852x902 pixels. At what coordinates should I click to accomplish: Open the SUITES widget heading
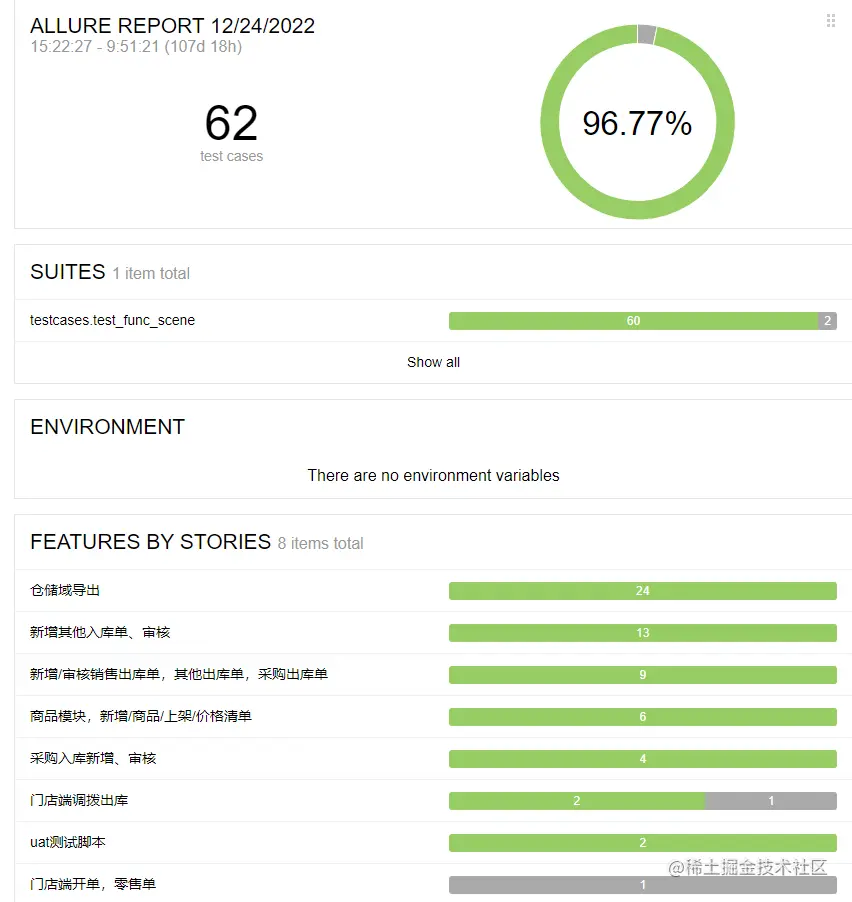pyautogui.click(x=68, y=272)
